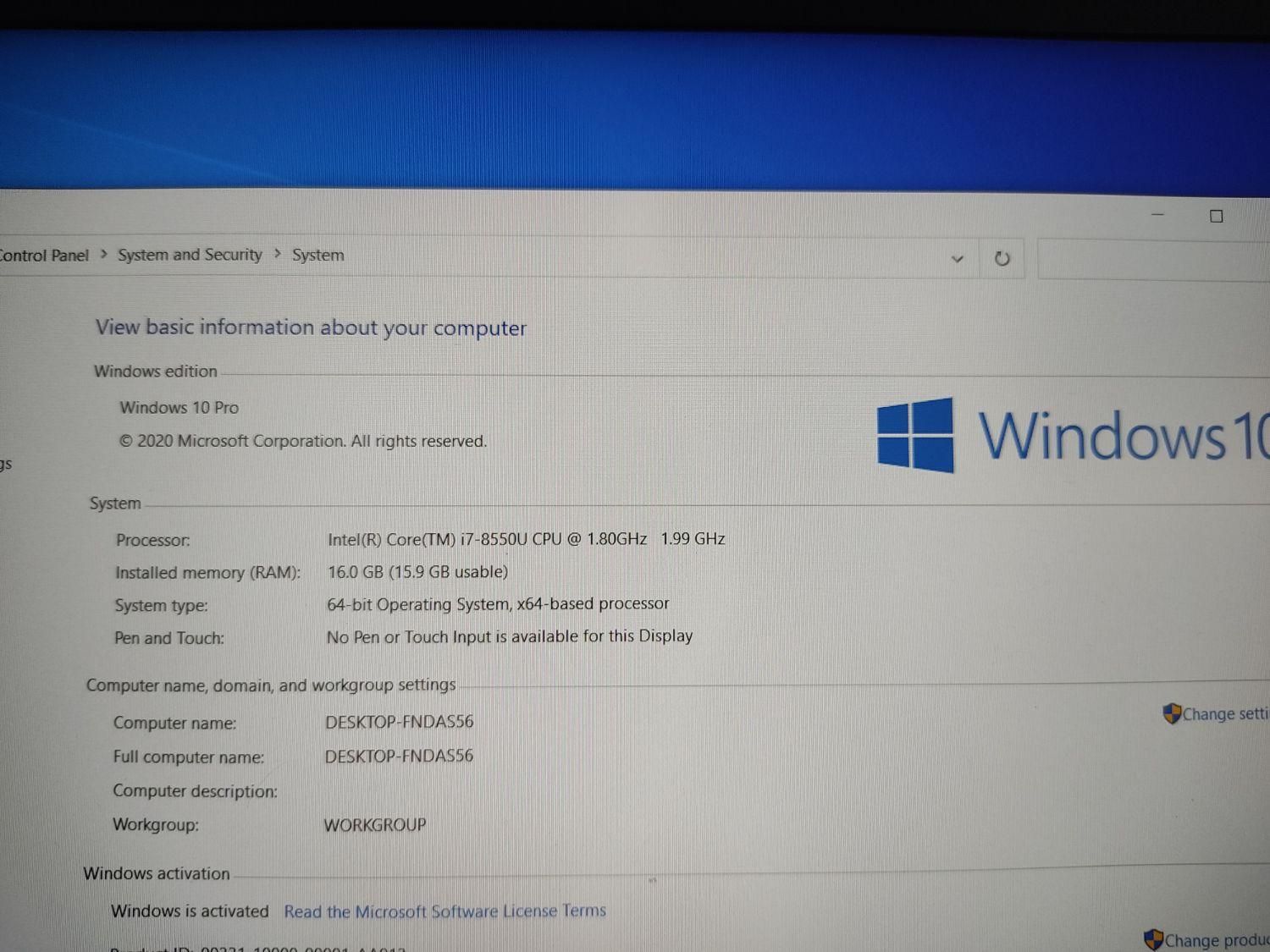
Task: Click the Change product key link
Action: pos(1218,940)
